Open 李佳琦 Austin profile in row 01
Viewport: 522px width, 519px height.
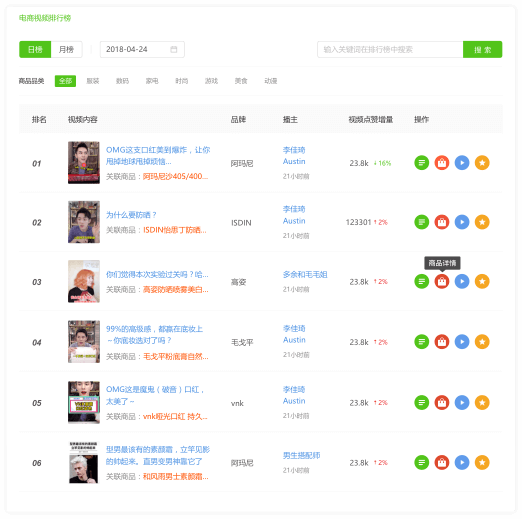tap(294, 155)
